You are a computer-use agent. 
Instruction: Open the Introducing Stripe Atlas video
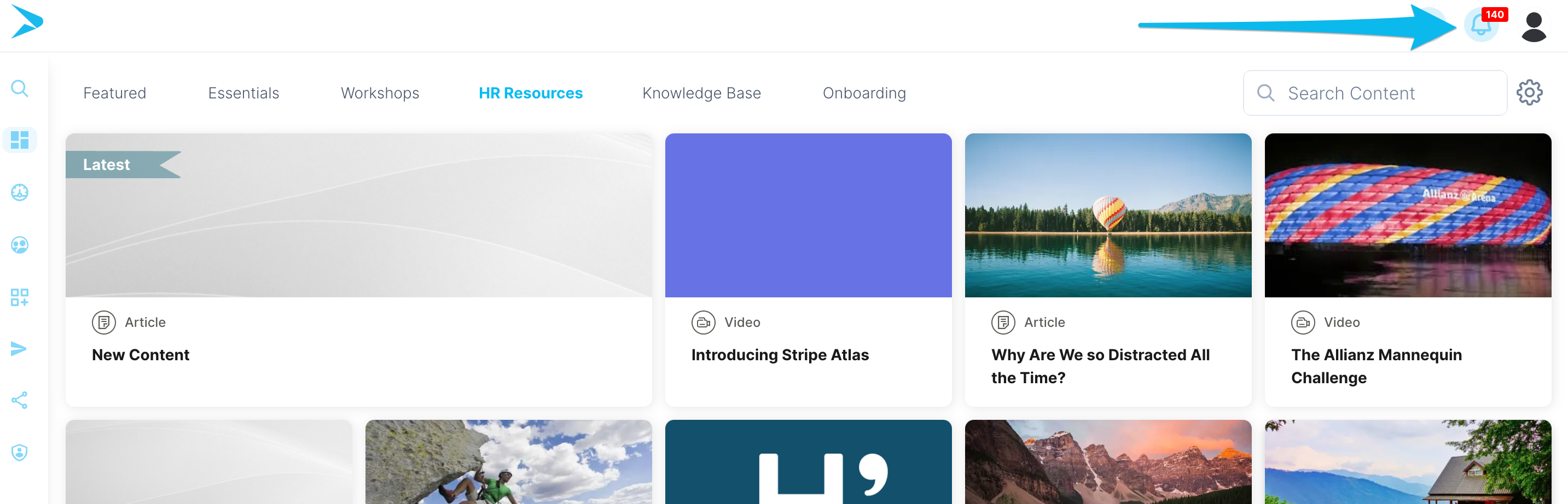780,355
